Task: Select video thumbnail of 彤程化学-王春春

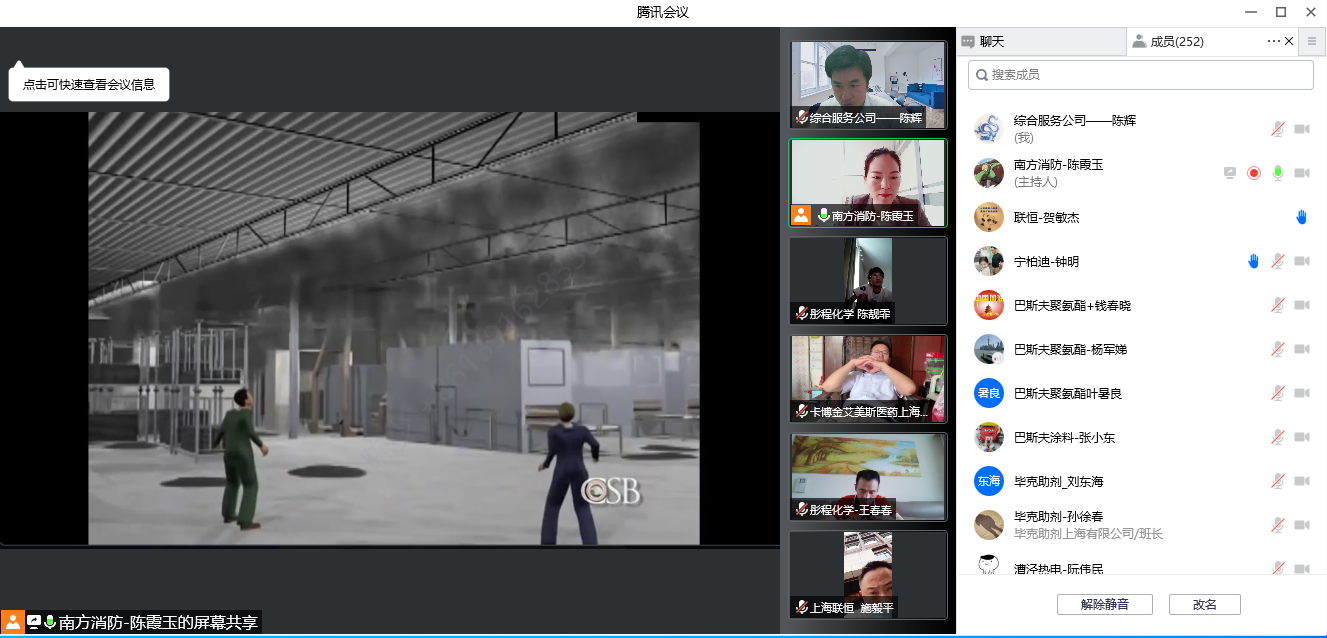Action: [868, 477]
